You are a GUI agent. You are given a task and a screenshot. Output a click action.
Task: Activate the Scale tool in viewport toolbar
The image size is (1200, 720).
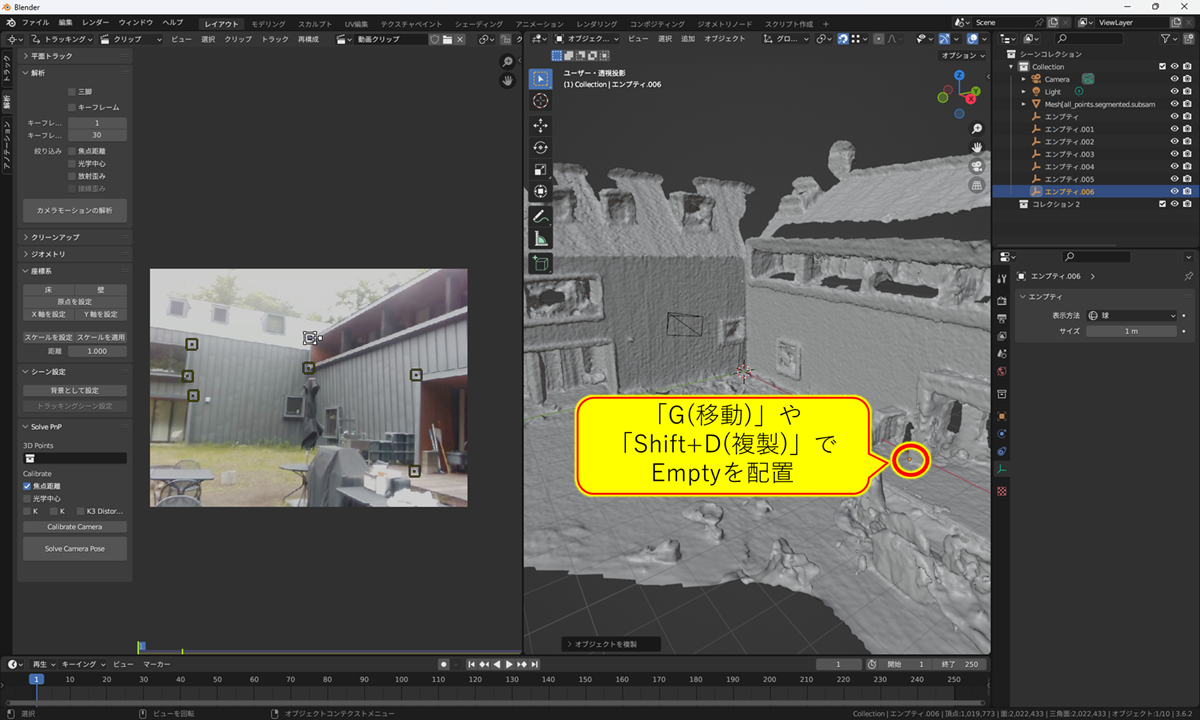540,169
